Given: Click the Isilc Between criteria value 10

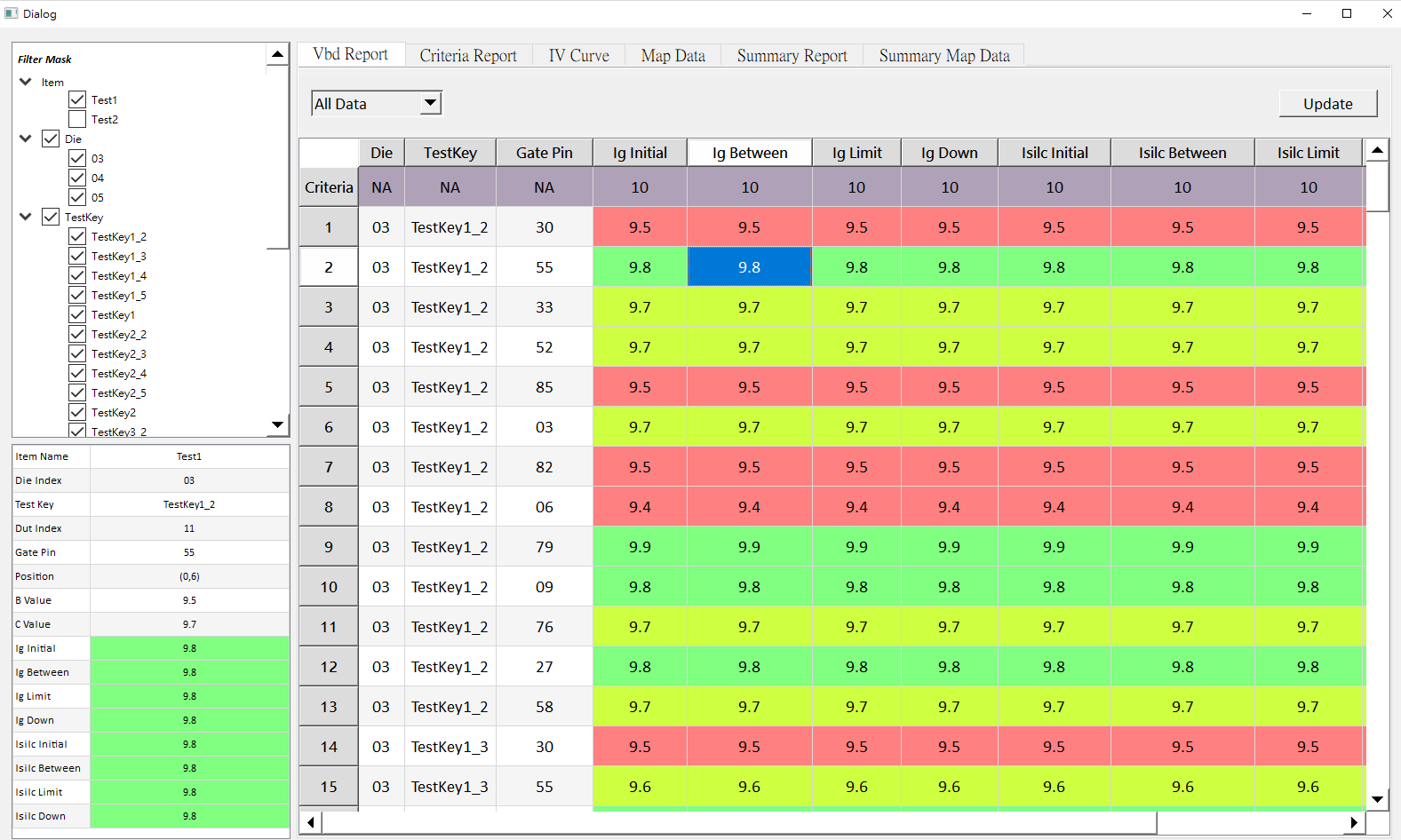Looking at the screenshot, I should click(1182, 187).
